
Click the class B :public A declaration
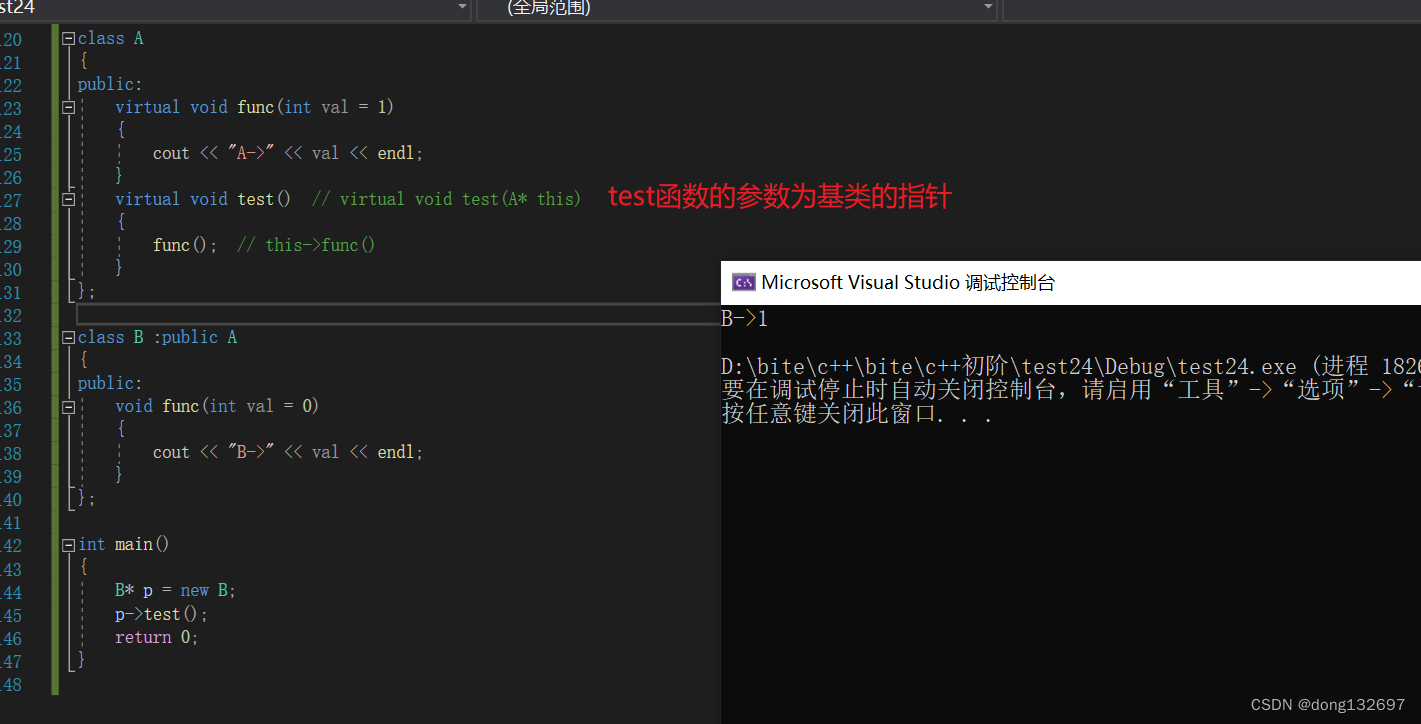tap(157, 337)
